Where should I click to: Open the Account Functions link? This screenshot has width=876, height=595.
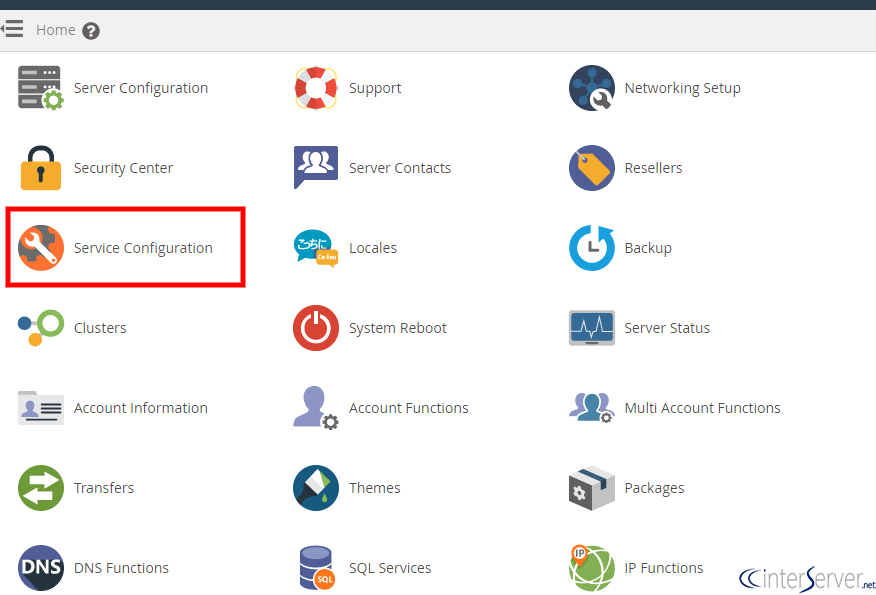408,408
